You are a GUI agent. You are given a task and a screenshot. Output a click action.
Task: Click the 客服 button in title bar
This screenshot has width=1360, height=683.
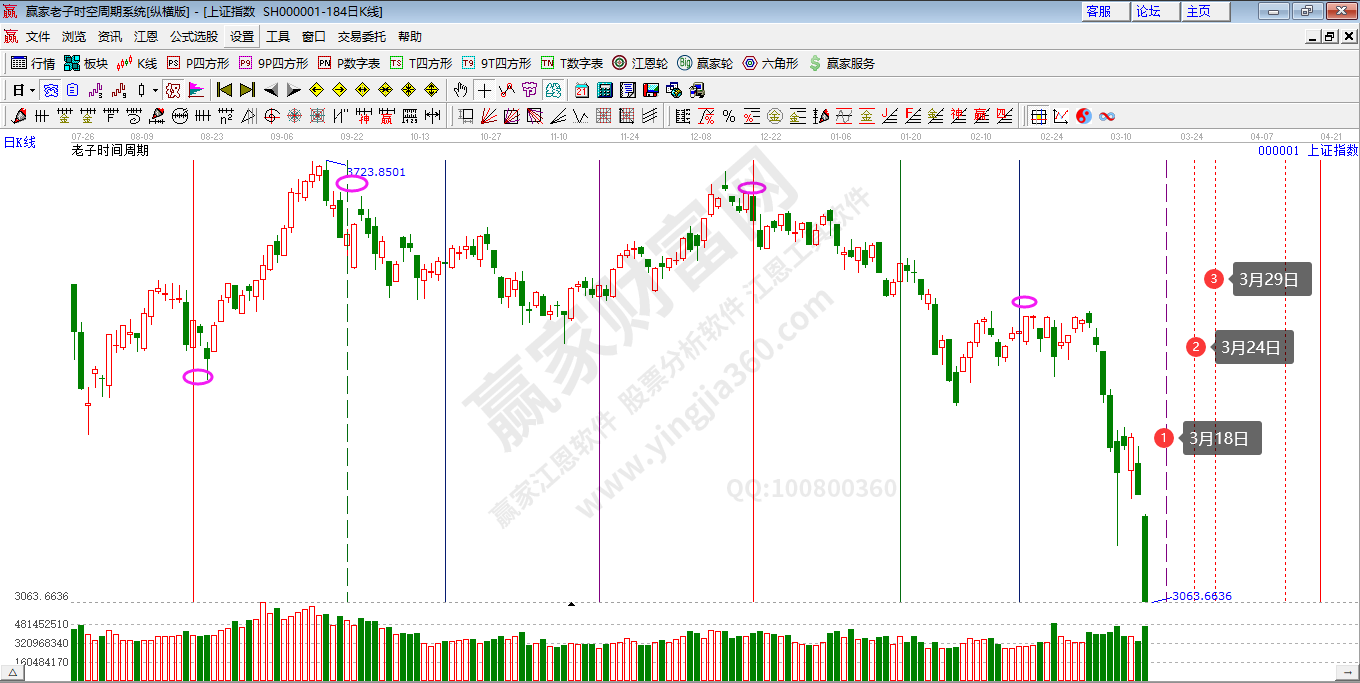click(1098, 11)
